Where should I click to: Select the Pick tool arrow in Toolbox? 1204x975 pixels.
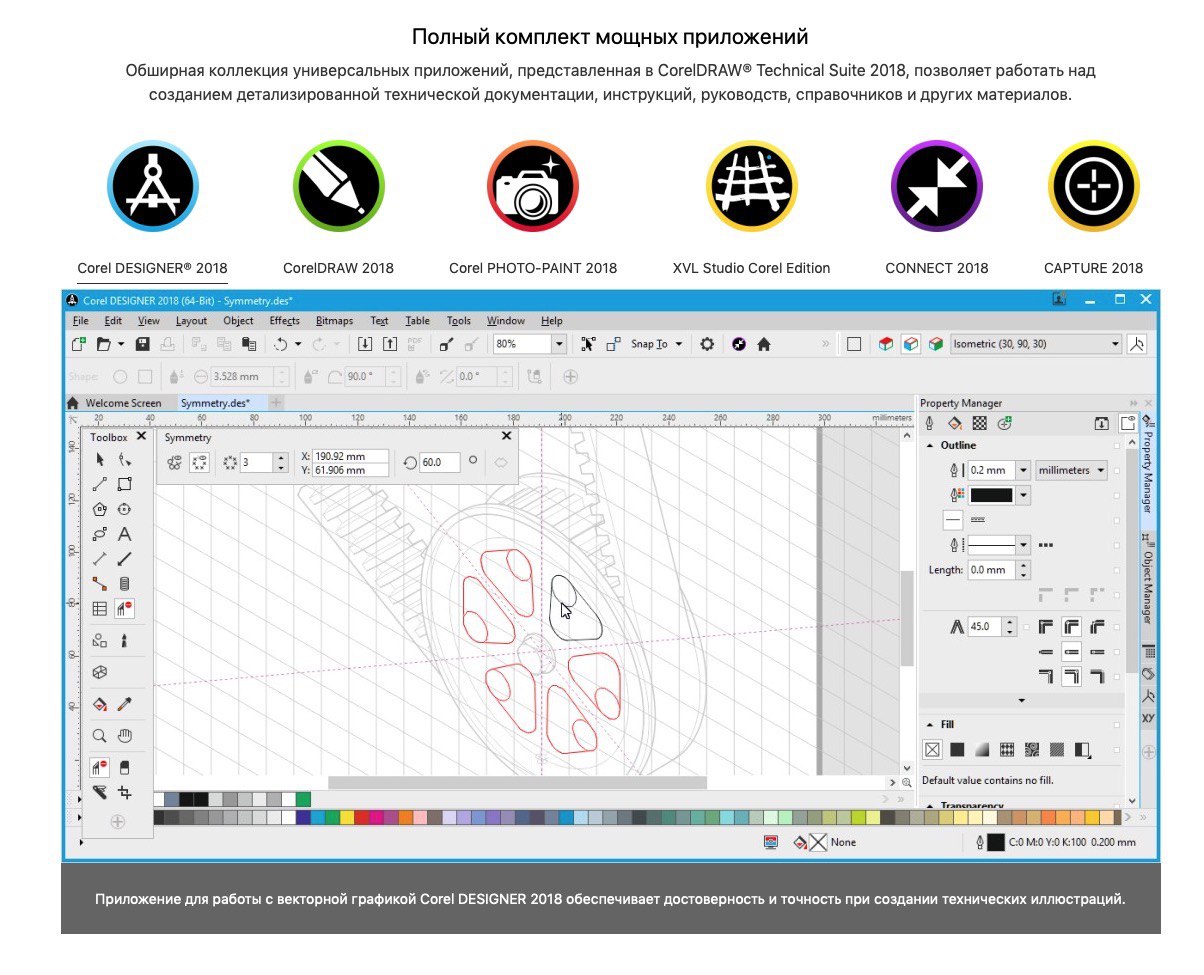click(x=100, y=459)
